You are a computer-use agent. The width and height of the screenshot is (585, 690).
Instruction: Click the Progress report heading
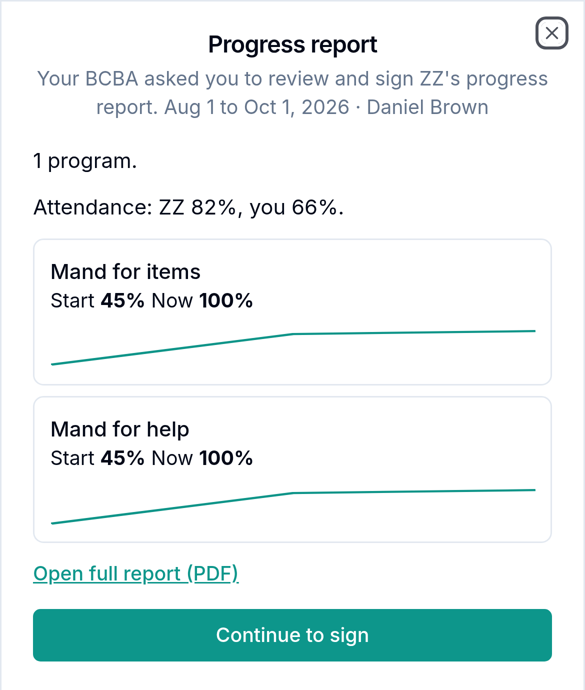(x=293, y=44)
